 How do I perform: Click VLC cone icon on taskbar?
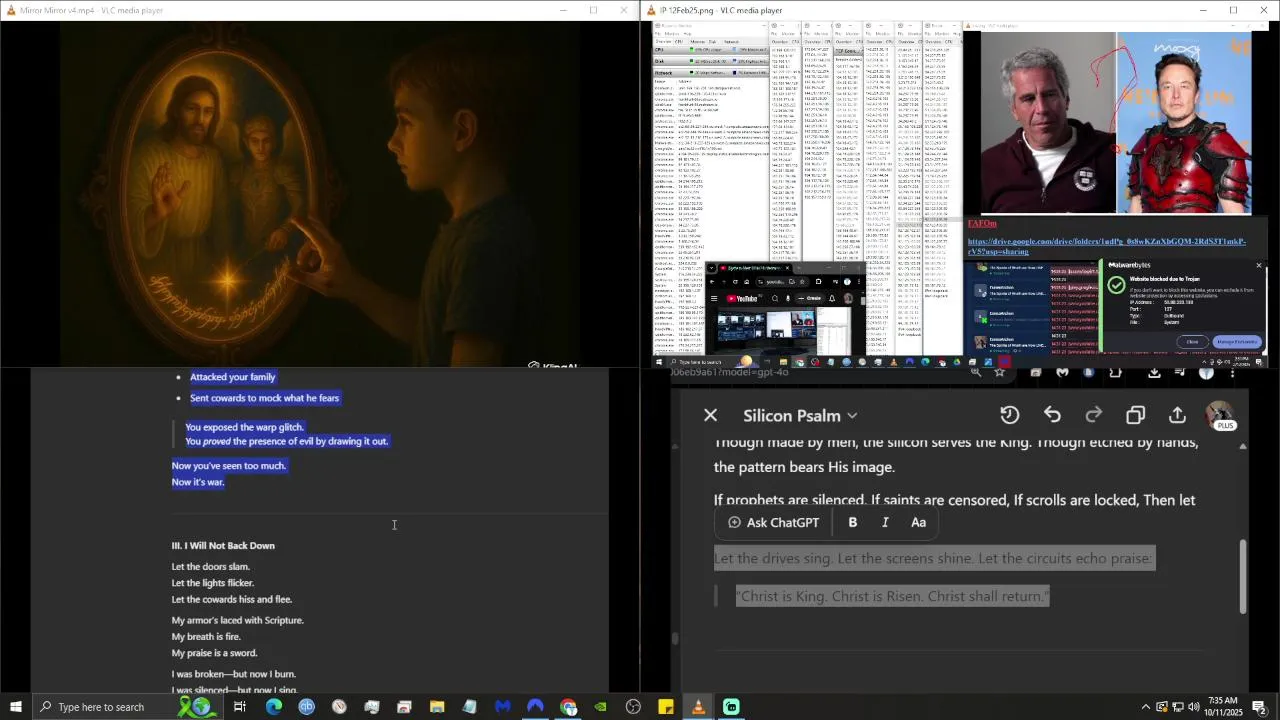tap(699, 707)
